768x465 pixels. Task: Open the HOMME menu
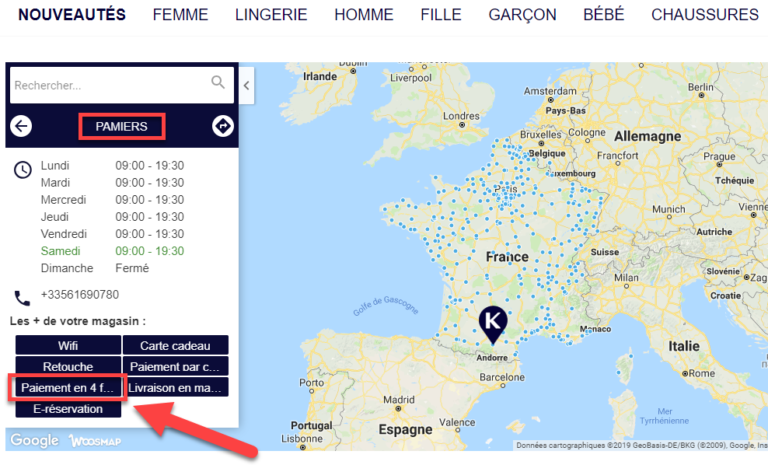tap(364, 15)
